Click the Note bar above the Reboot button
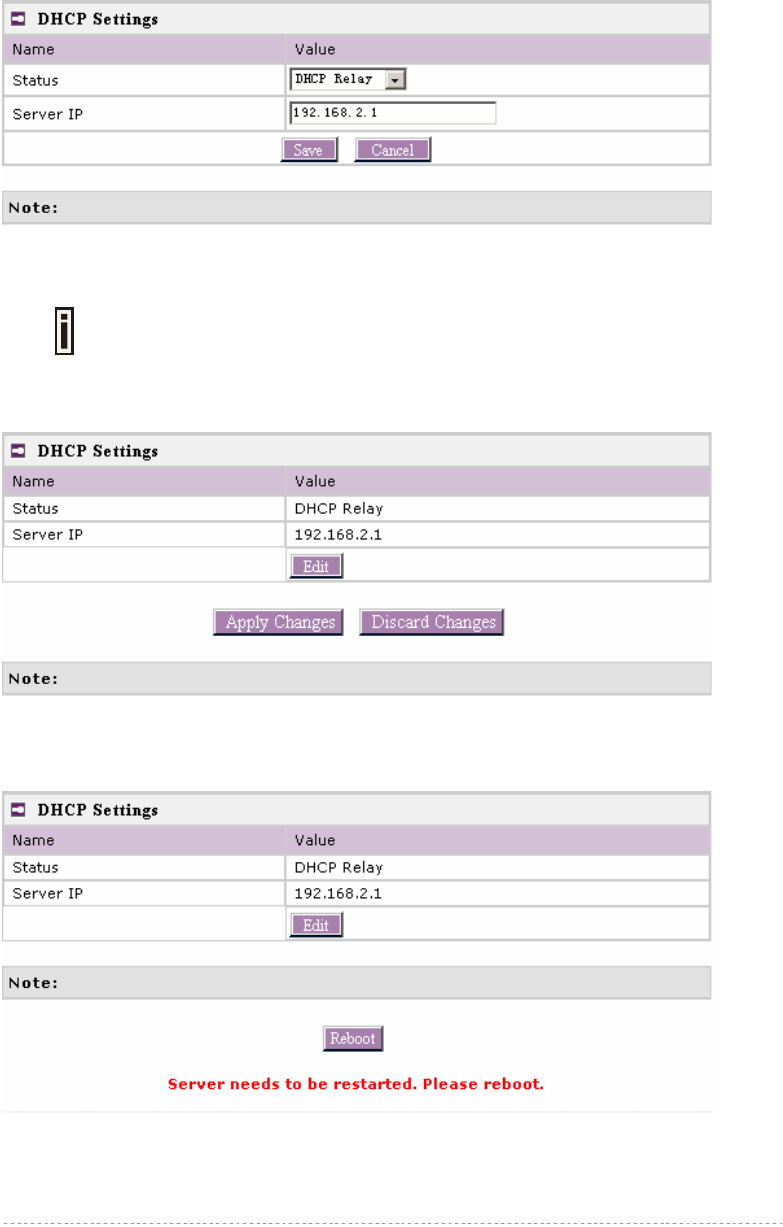The height and width of the screenshot is (1227, 783). (x=357, y=983)
